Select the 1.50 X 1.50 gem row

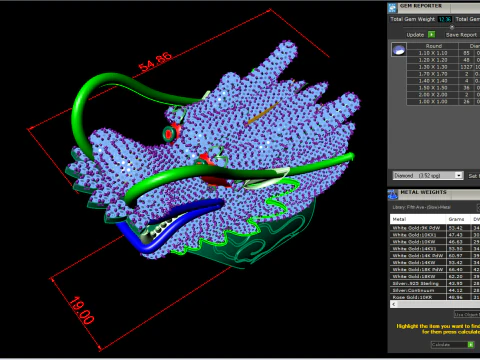pos(443,88)
